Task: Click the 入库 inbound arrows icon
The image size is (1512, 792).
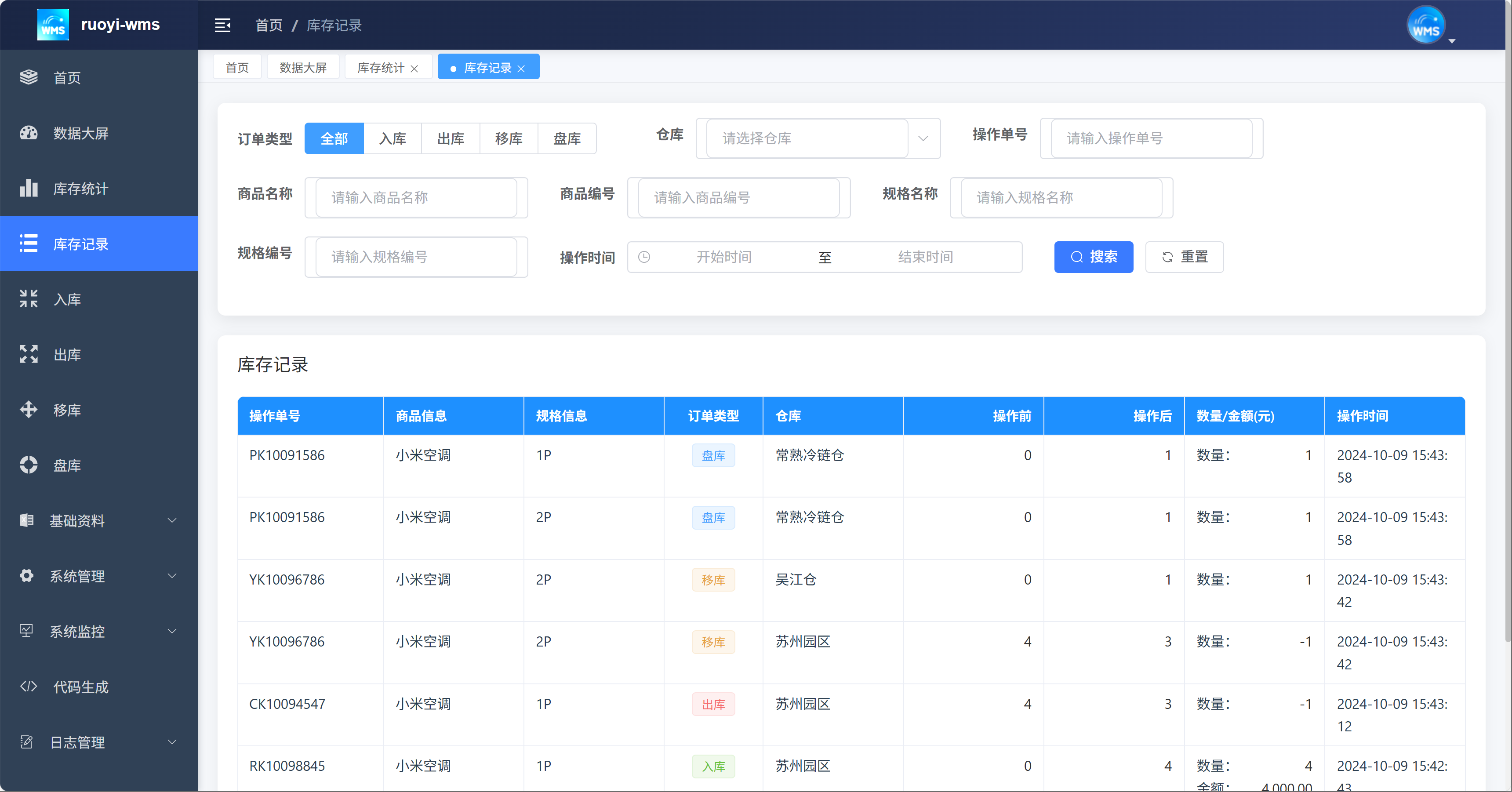Action: pos(28,299)
